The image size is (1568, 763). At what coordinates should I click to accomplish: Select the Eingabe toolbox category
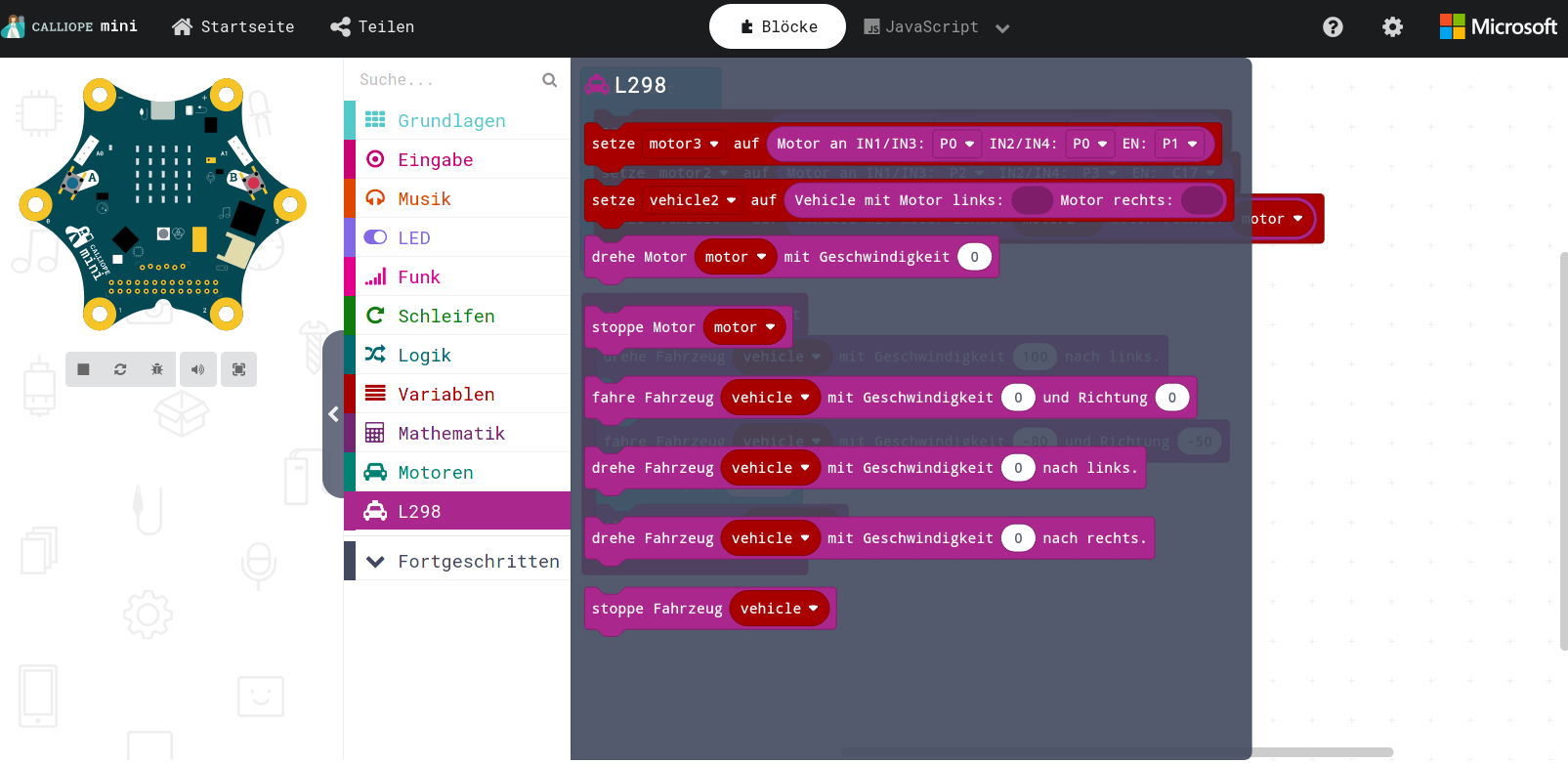point(457,159)
